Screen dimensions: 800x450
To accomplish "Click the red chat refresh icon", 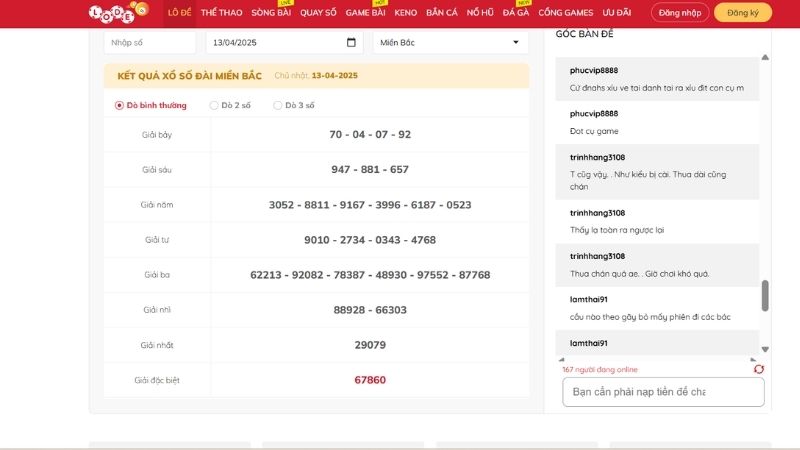I will [x=759, y=369].
